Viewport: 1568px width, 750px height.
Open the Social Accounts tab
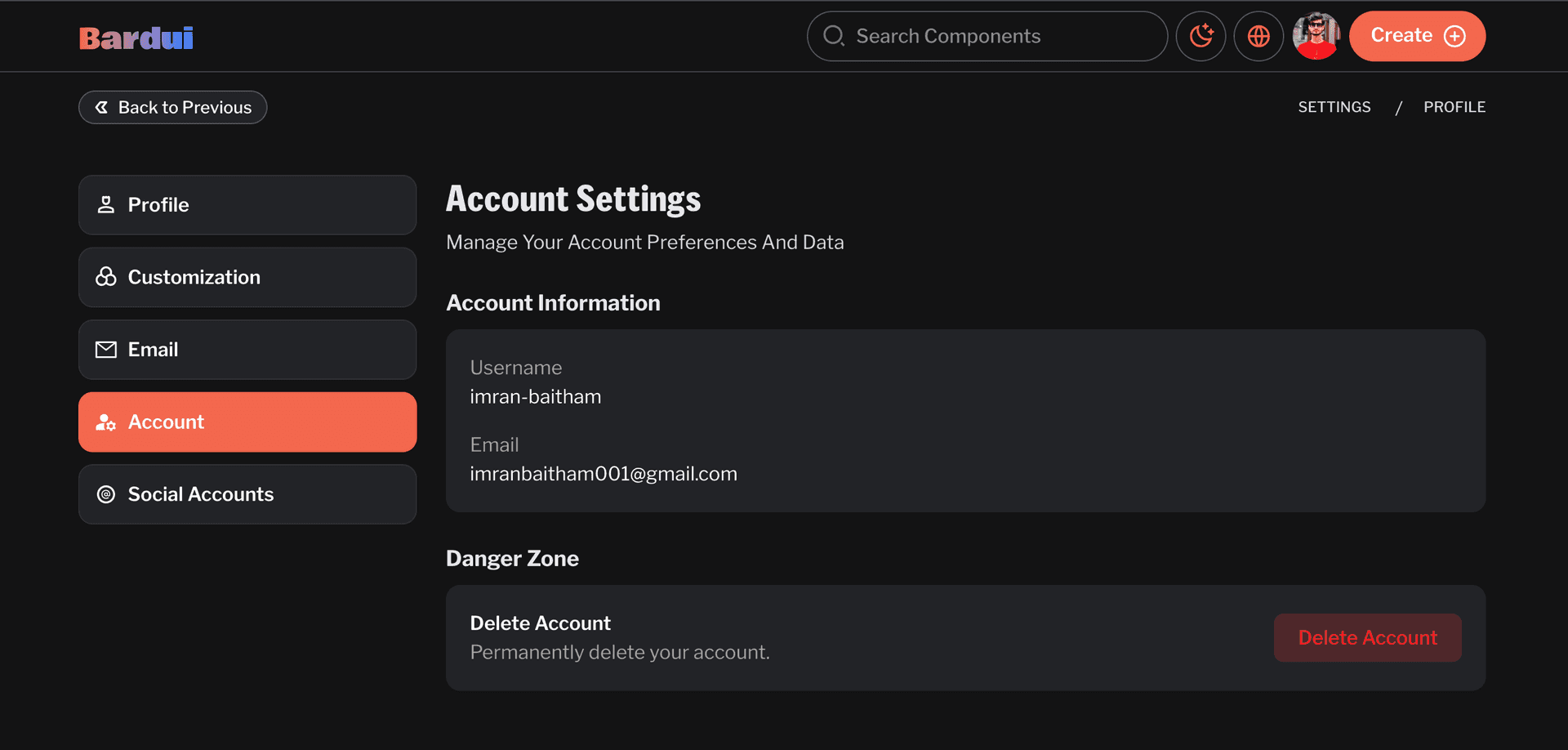point(247,494)
